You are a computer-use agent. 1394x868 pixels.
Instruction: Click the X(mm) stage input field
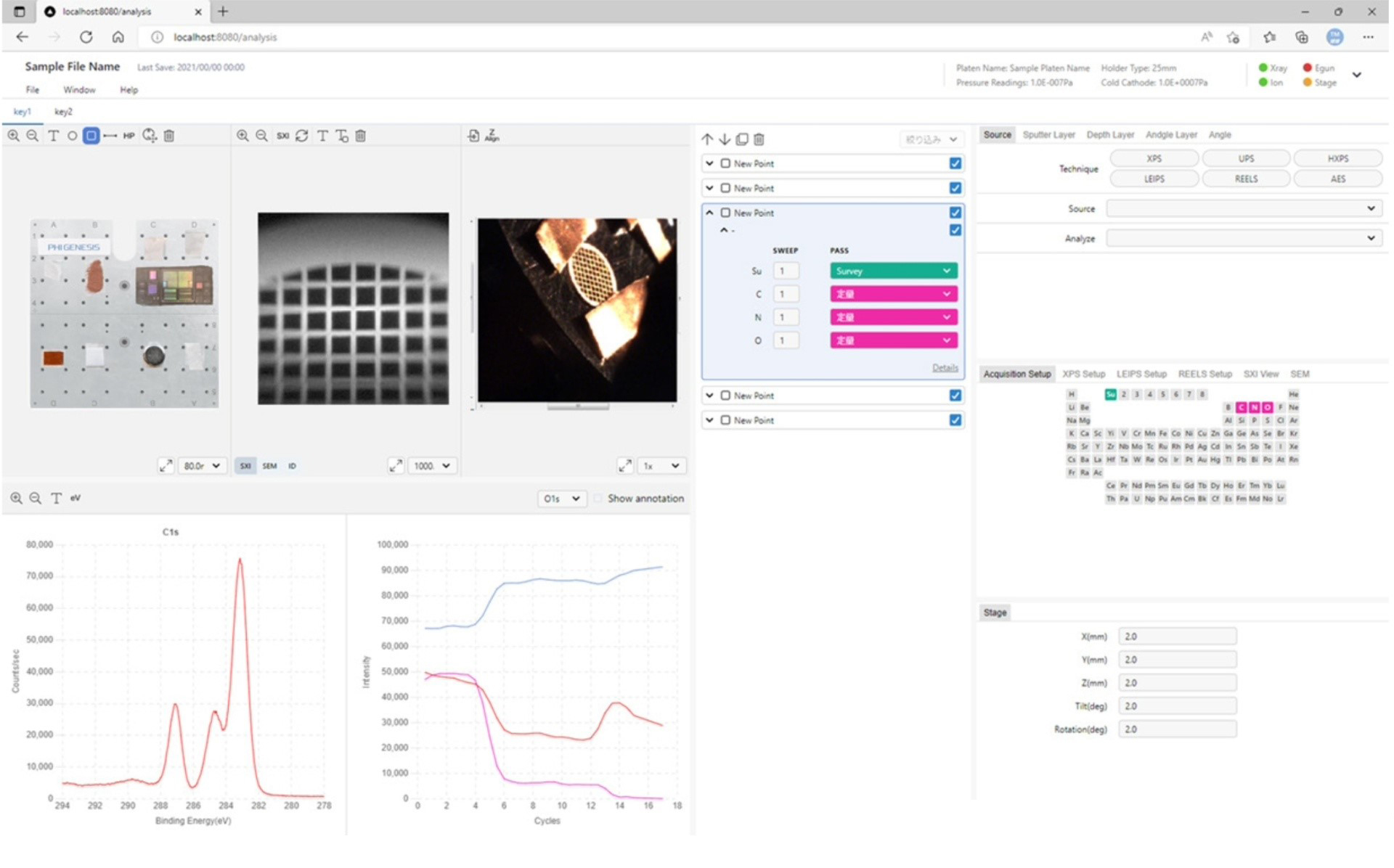[1177, 636]
